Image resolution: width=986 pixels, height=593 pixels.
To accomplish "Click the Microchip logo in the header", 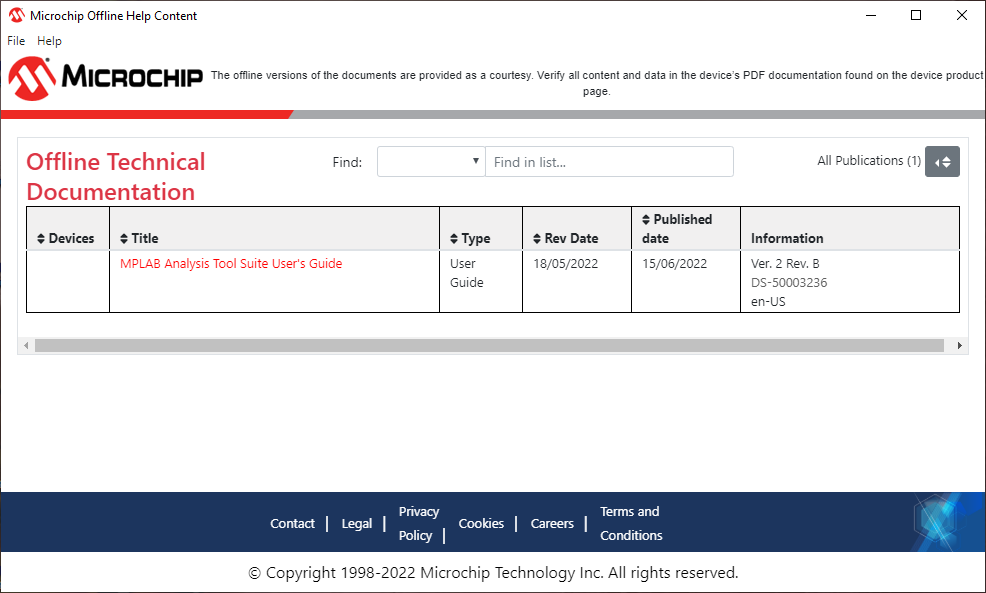I will click(106, 76).
